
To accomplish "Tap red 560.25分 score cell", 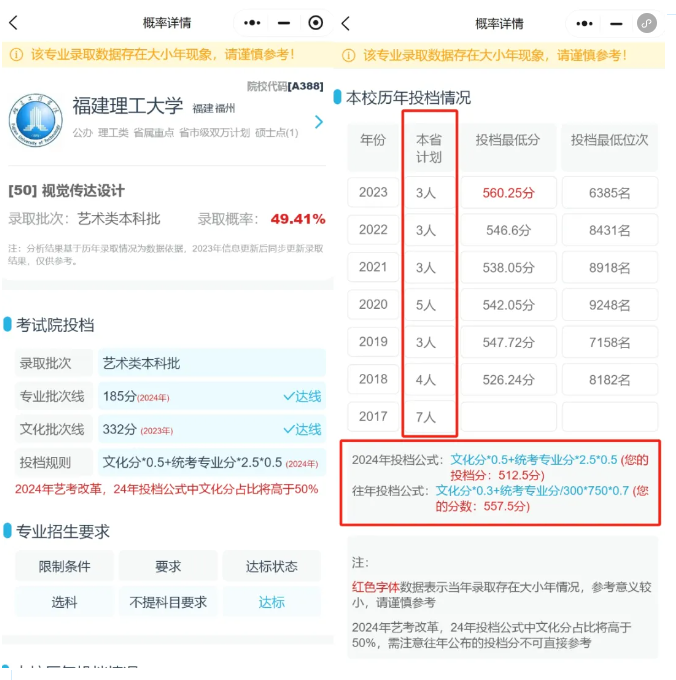I will pyautogui.click(x=508, y=192).
